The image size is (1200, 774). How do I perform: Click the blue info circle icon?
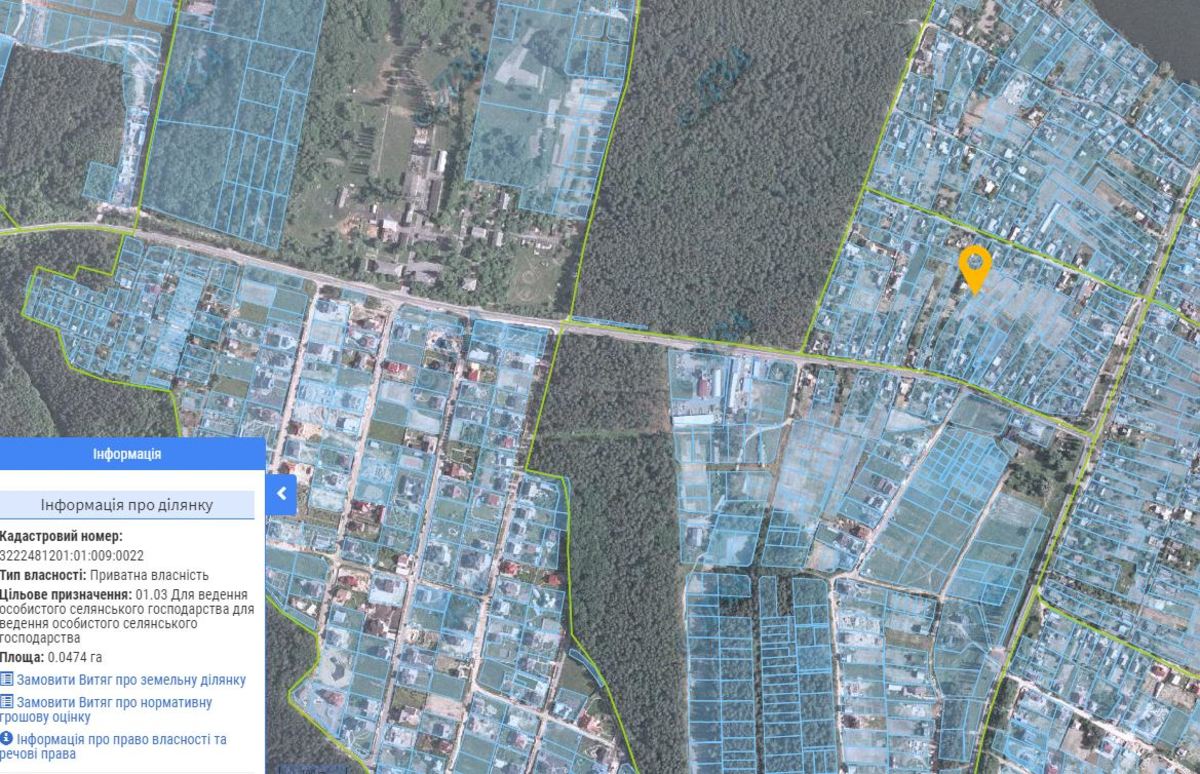(7, 739)
